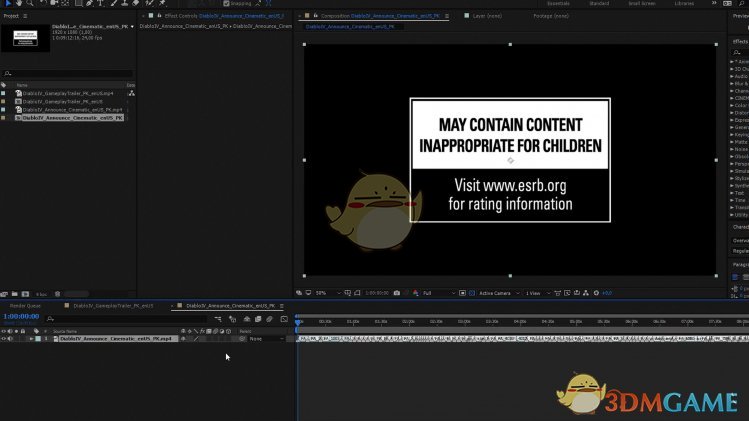Image resolution: width=749 pixels, height=421 pixels.
Task: Click the layer 1 label color swatch
Action: [x=38, y=339]
